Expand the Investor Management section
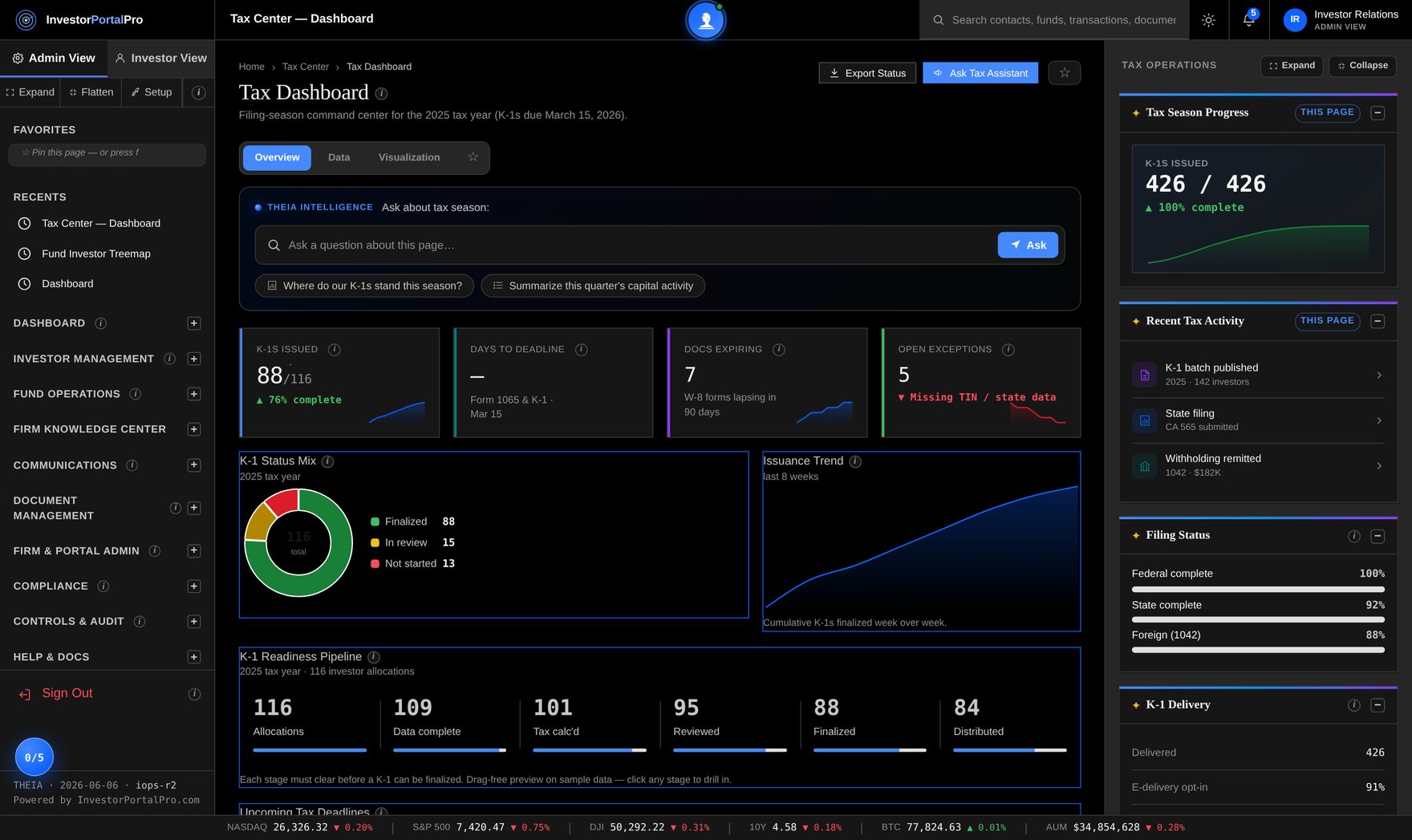Image resolution: width=1412 pixels, height=840 pixels. coord(194,359)
